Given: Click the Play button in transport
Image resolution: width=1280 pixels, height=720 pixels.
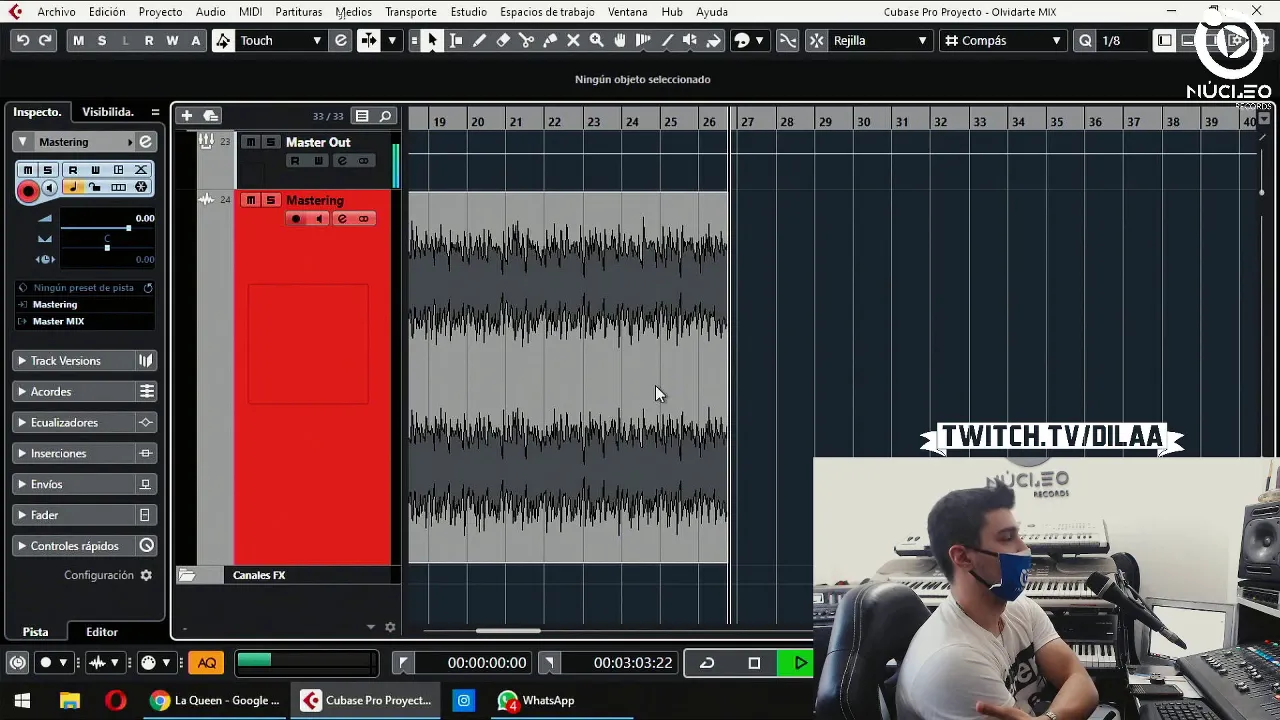Looking at the screenshot, I should pos(800,663).
